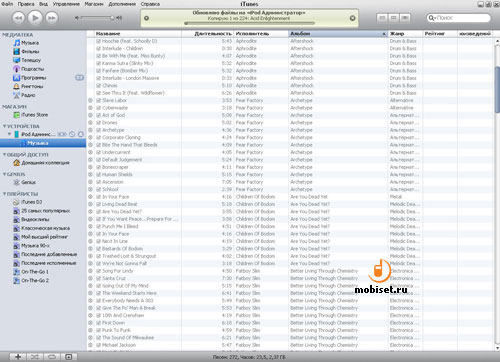Uncheck the Drones track checkbox
Image resolution: width=500 pixels, height=362 pixels.
click(98, 123)
